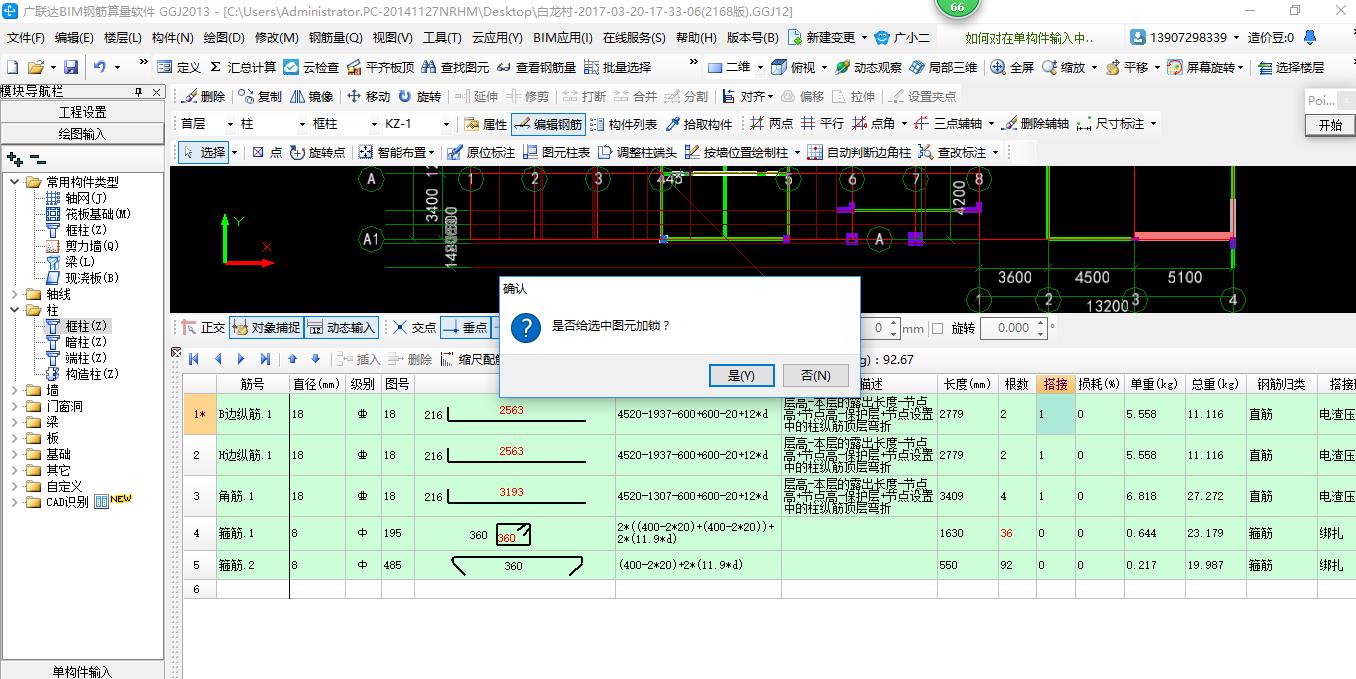Open 查看钢筋量 view rebar quantity
Screen dimensions: 1356x679
click(x=537, y=67)
